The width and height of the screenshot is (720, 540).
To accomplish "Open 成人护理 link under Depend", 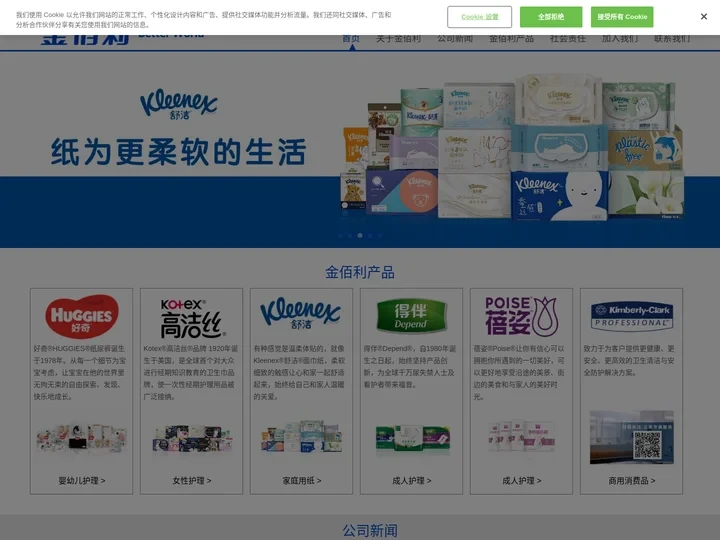I will [x=411, y=481].
